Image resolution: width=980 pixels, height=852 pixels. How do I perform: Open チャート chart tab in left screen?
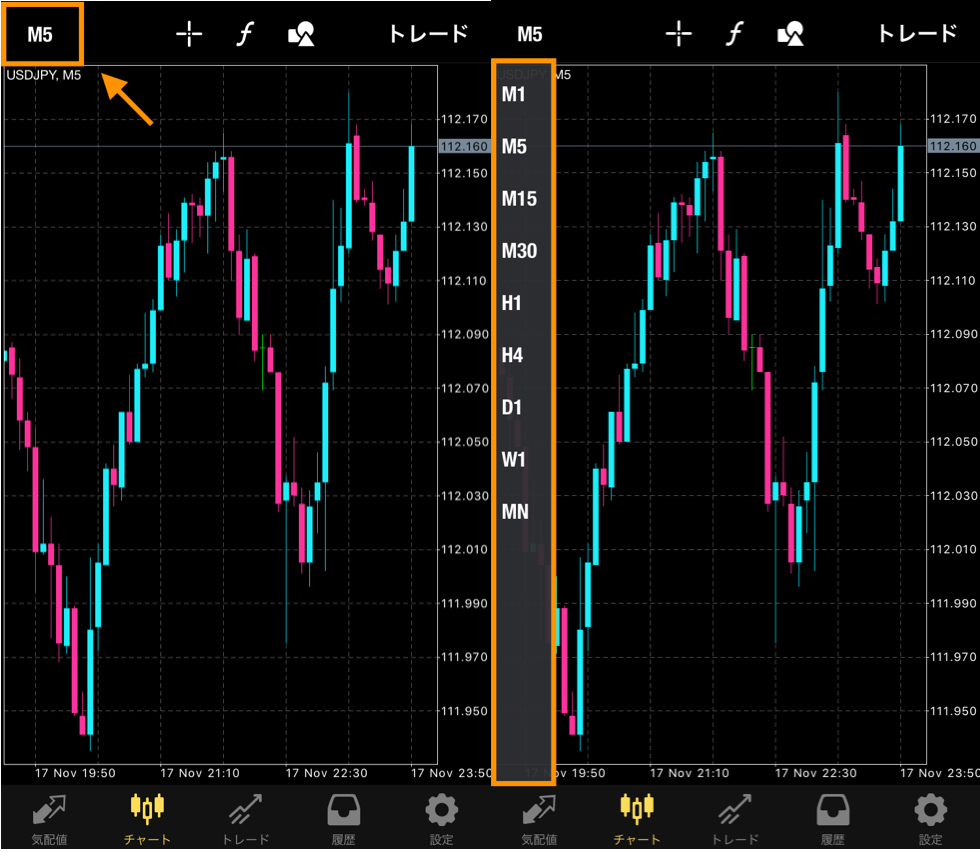coord(147,819)
